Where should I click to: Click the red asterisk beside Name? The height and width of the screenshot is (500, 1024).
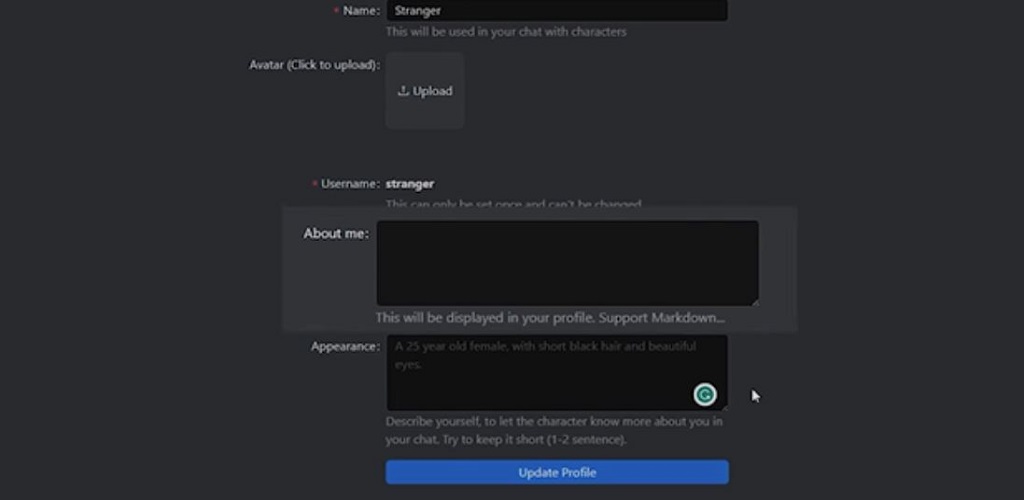[336, 11]
